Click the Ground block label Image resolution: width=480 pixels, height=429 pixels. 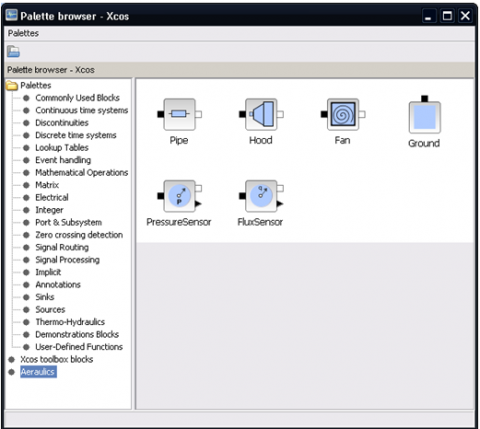pyautogui.click(x=424, y=143)
